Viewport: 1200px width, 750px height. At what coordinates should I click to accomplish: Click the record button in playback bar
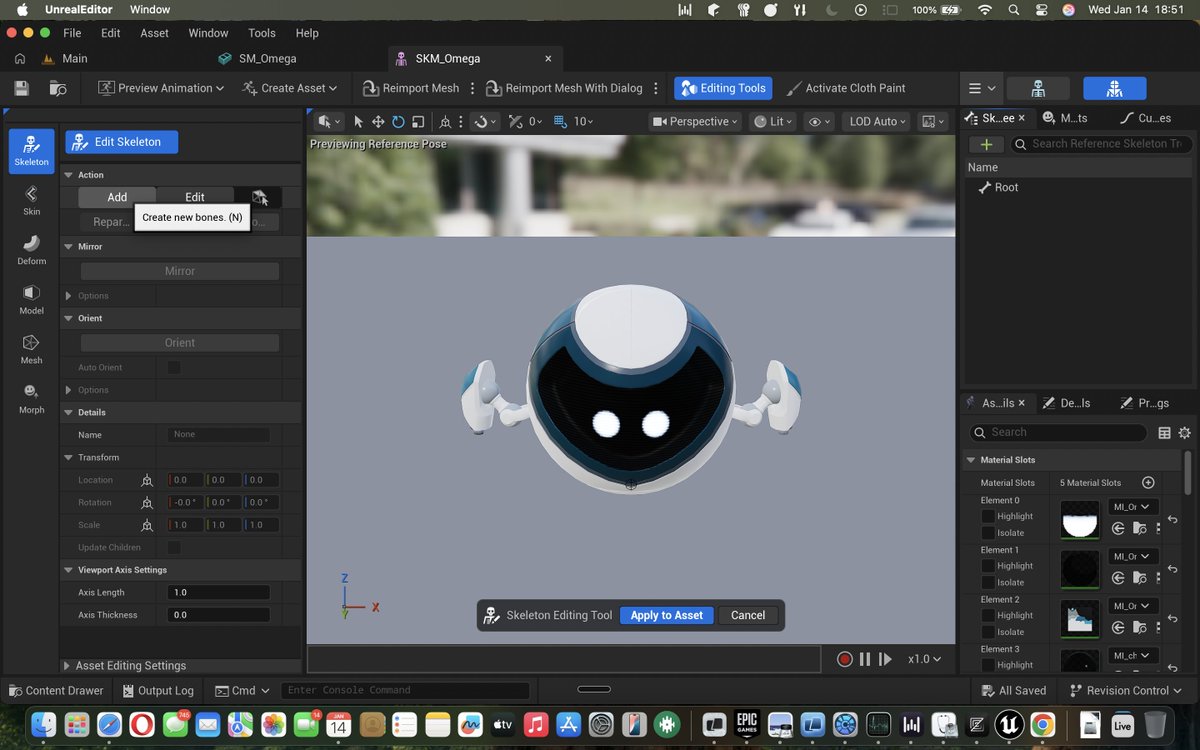click(845, 659)
